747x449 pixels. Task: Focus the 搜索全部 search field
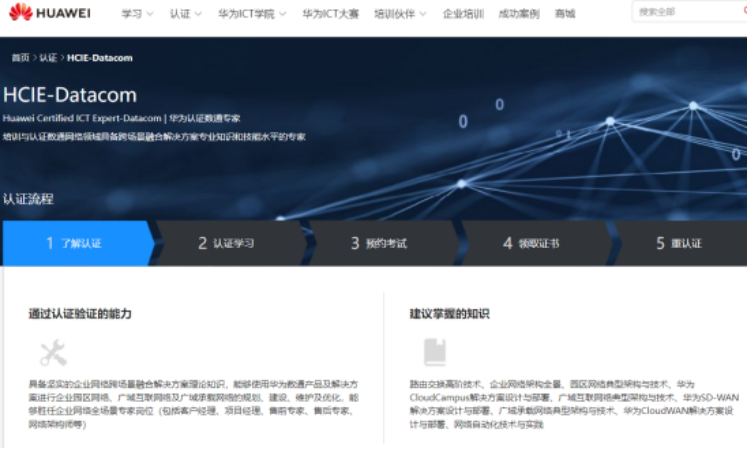click(x=689, y=12)
